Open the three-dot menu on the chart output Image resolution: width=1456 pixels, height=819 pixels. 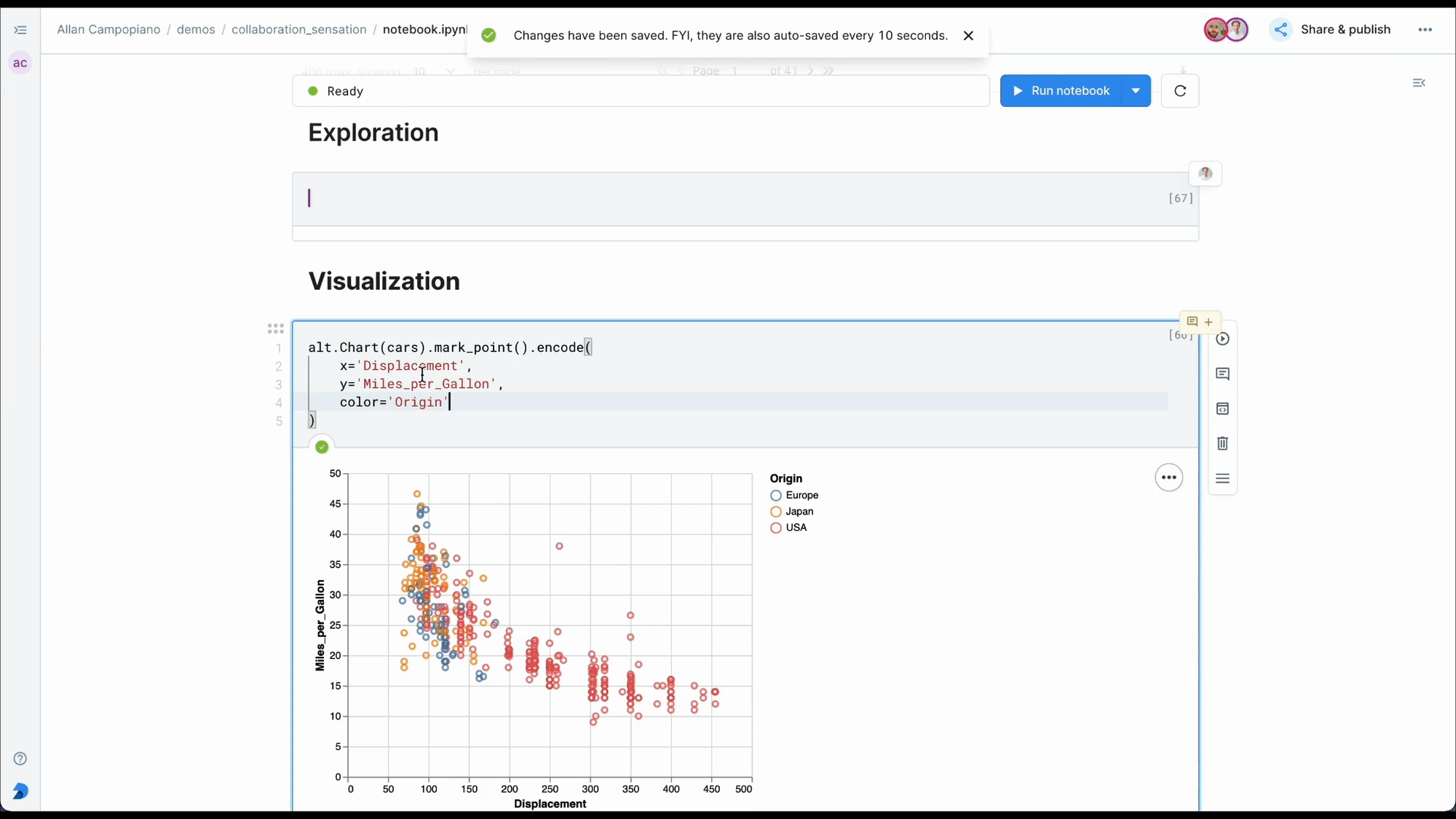[1168, 478]
